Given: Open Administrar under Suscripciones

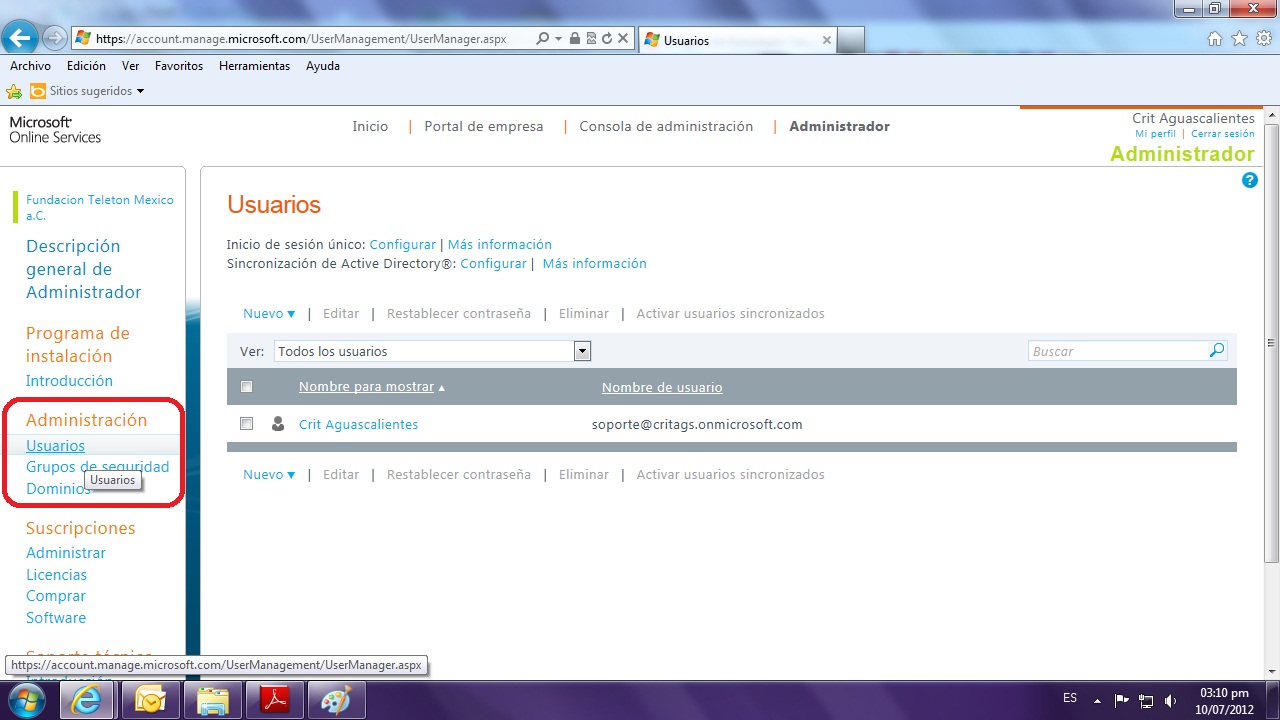Looking at the screenshot, I should (66, 553).
